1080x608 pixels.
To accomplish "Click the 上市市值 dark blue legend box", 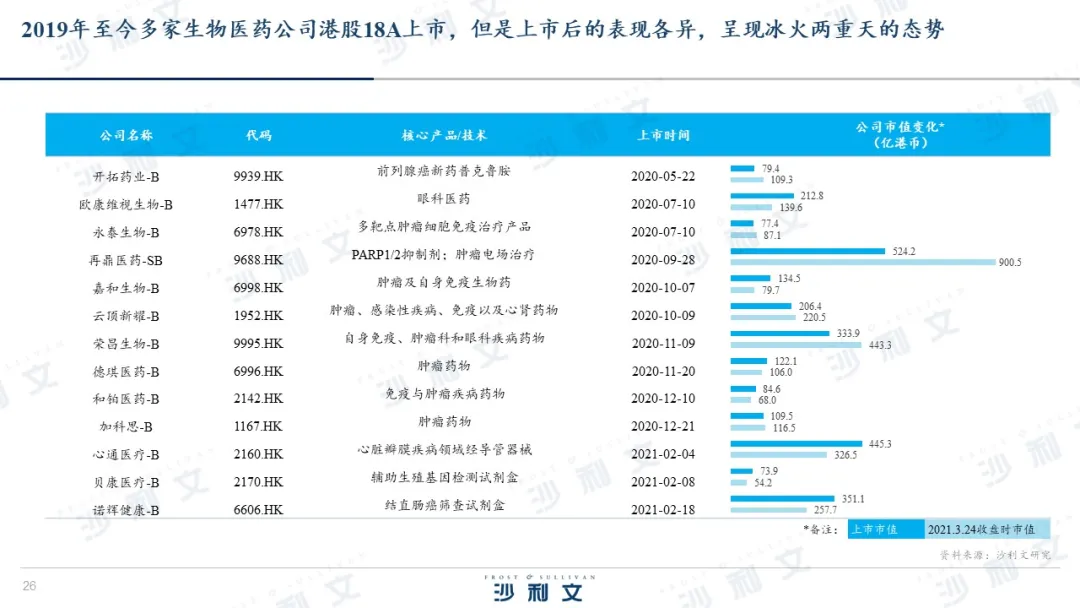I will [x=874, y=529].
